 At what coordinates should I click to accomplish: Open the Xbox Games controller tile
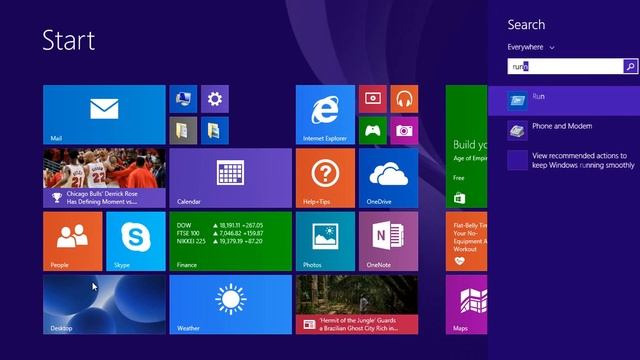point(373,131)
